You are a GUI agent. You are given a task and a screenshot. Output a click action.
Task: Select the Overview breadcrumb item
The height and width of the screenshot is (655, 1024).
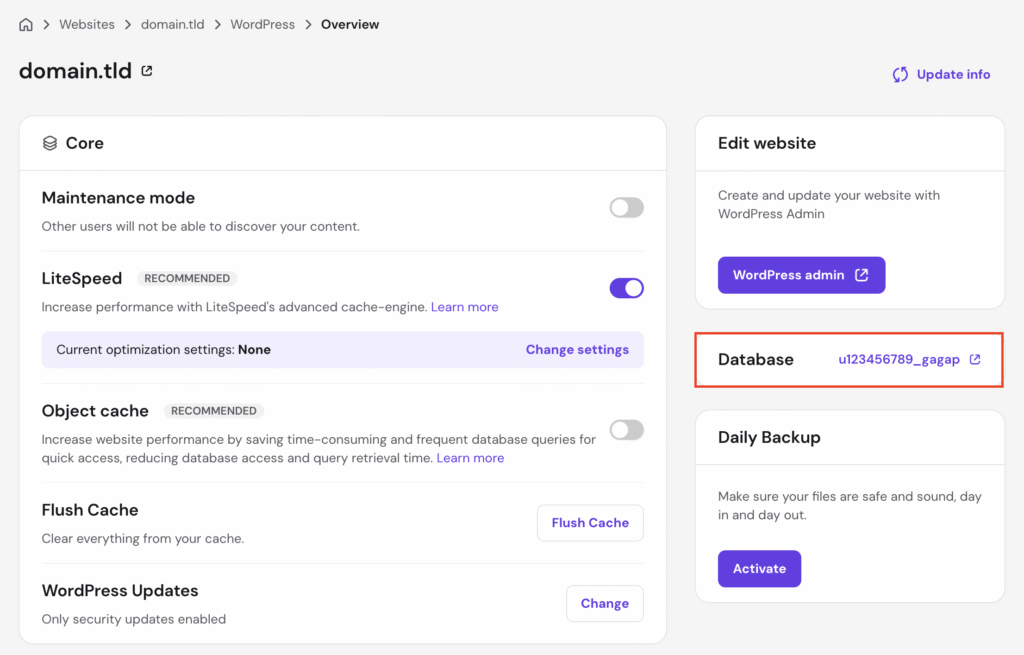[349, 23]
